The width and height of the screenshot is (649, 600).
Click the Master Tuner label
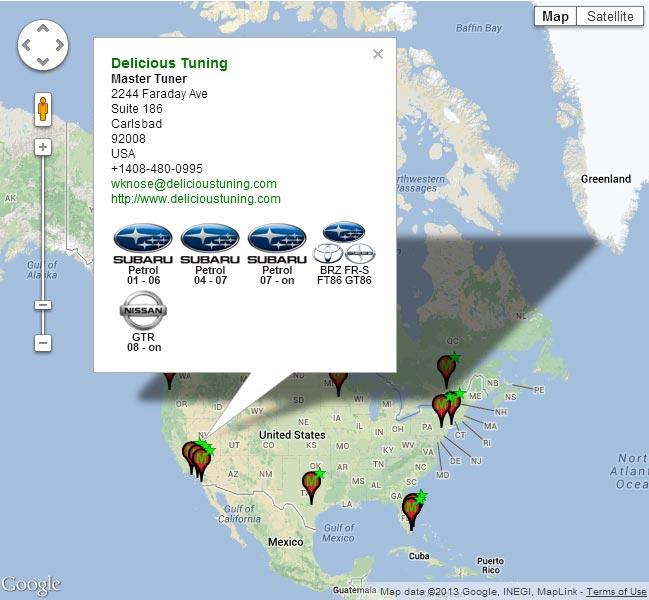click(149, 79)
